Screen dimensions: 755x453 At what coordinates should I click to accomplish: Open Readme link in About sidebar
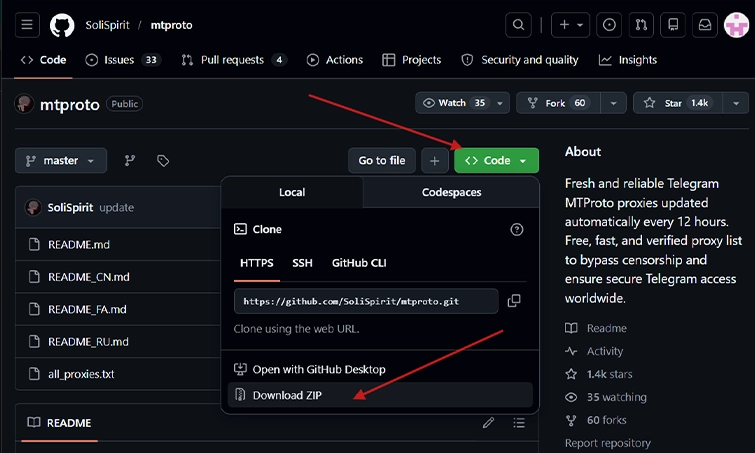(x=596, y=328)
